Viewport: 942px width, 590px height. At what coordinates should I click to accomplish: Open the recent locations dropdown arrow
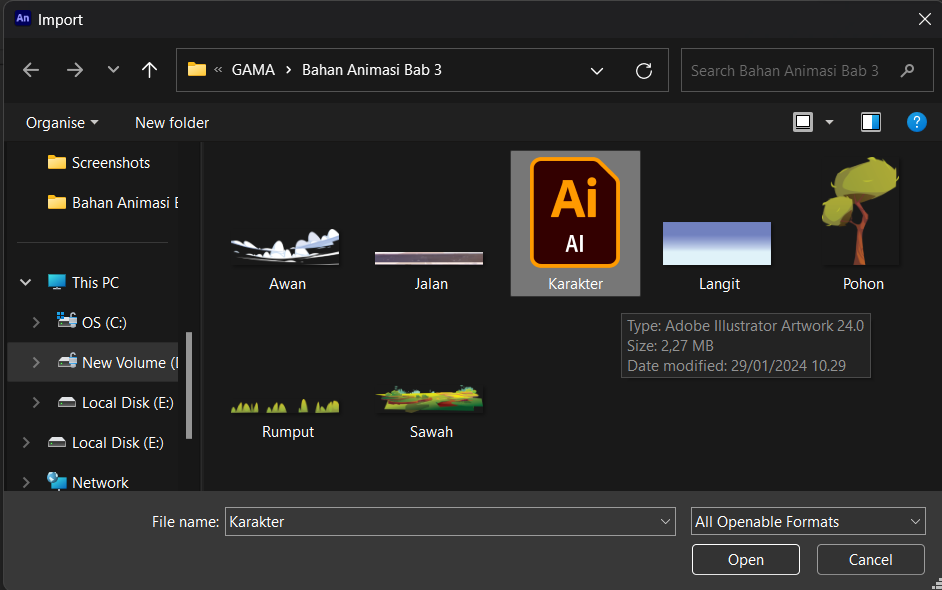(x=113, y=70)
